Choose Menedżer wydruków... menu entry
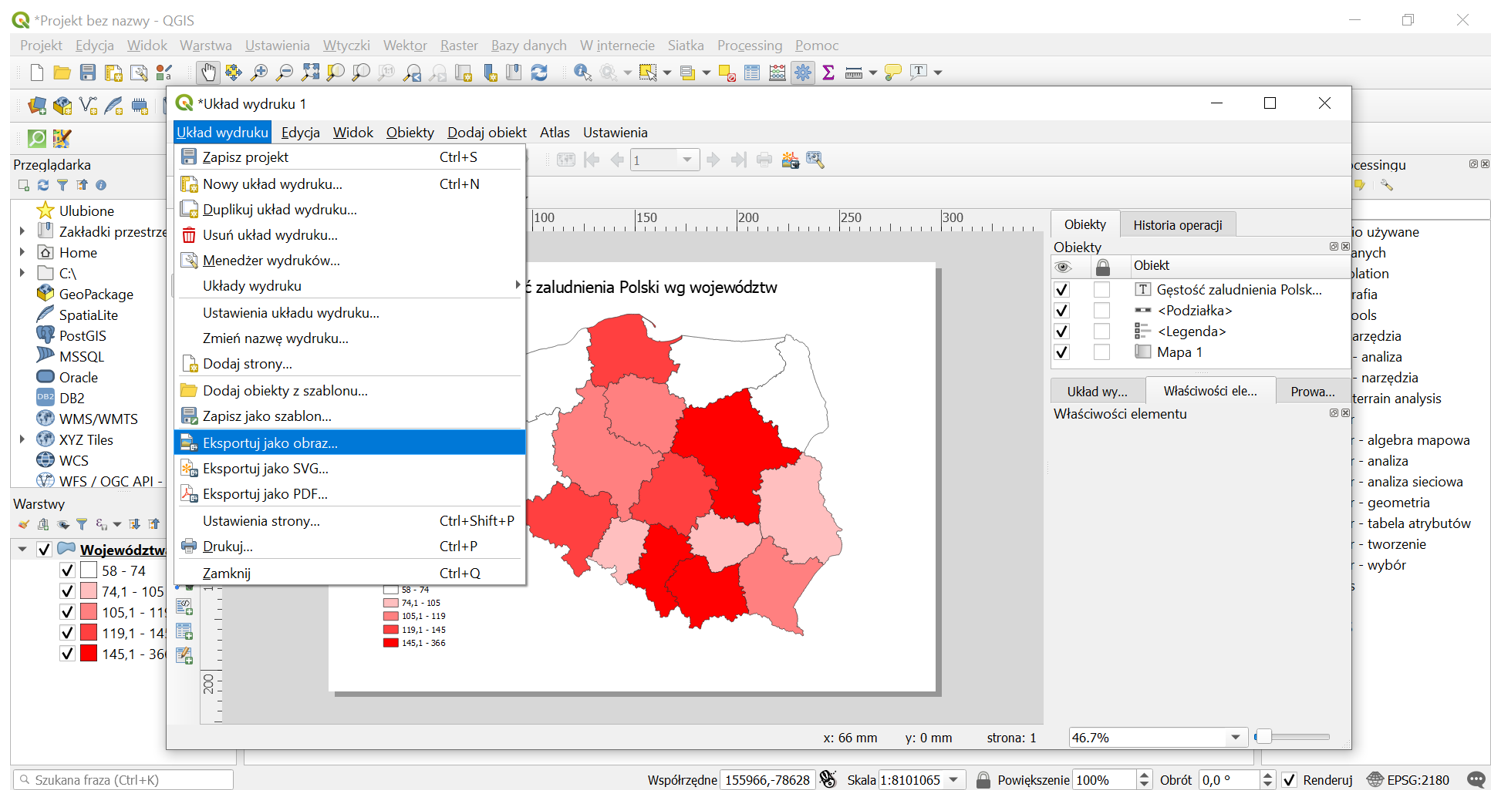 coord(349,260)
